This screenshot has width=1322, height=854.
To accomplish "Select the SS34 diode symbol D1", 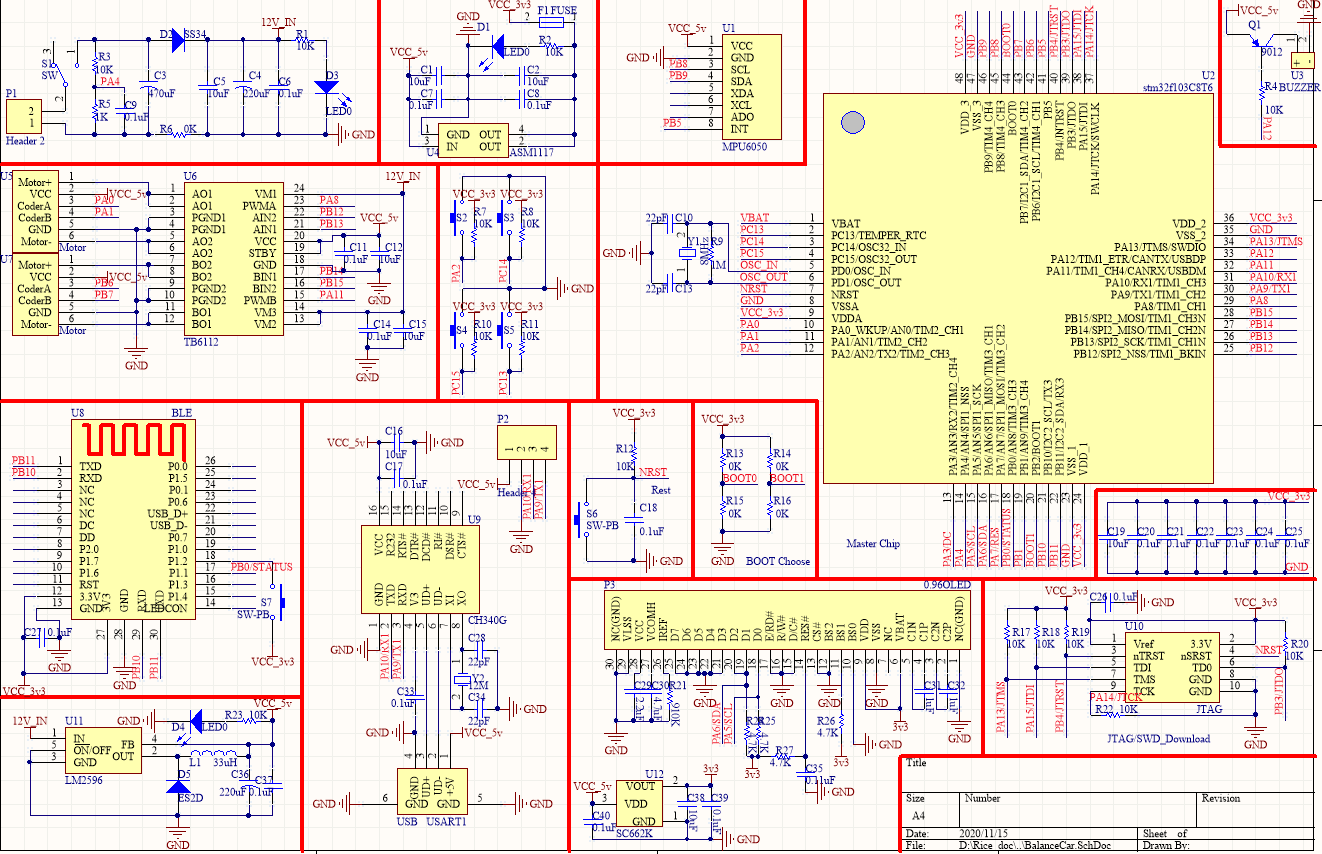I will point(179,39).
